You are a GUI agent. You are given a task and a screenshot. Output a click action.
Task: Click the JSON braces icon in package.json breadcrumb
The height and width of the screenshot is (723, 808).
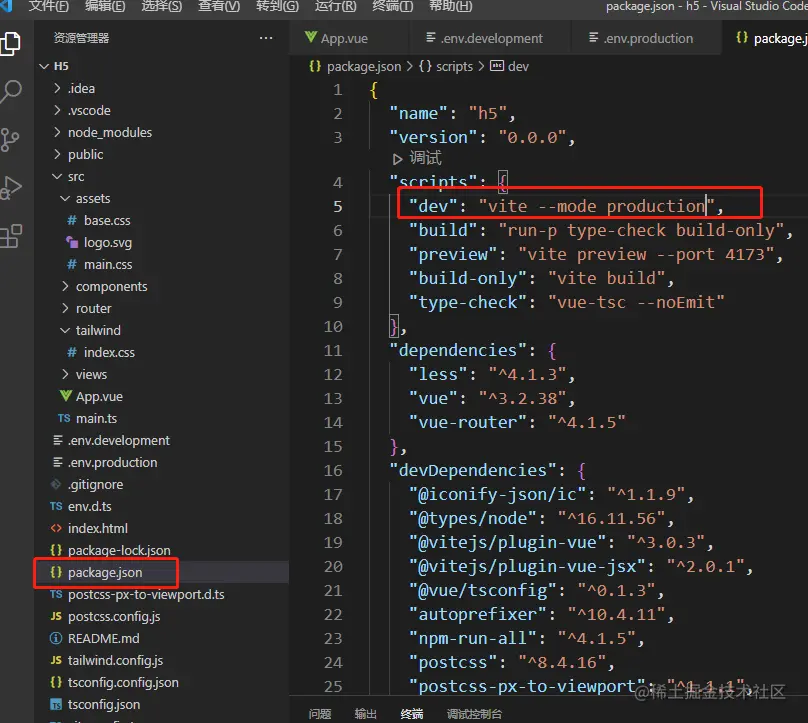[315, 66]
